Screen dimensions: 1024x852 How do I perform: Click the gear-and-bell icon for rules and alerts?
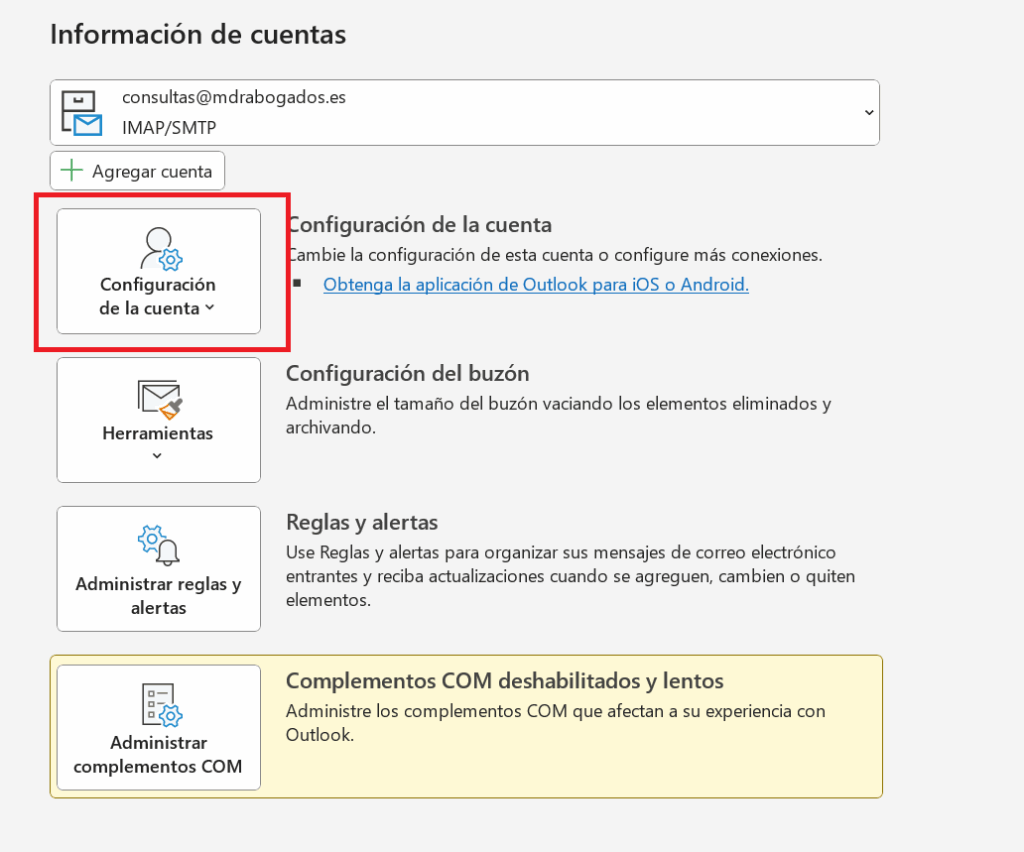pos(159,545)
